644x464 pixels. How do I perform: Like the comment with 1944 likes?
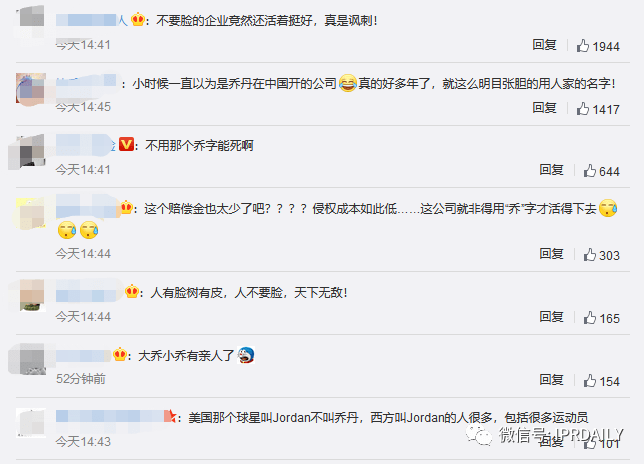582,46
